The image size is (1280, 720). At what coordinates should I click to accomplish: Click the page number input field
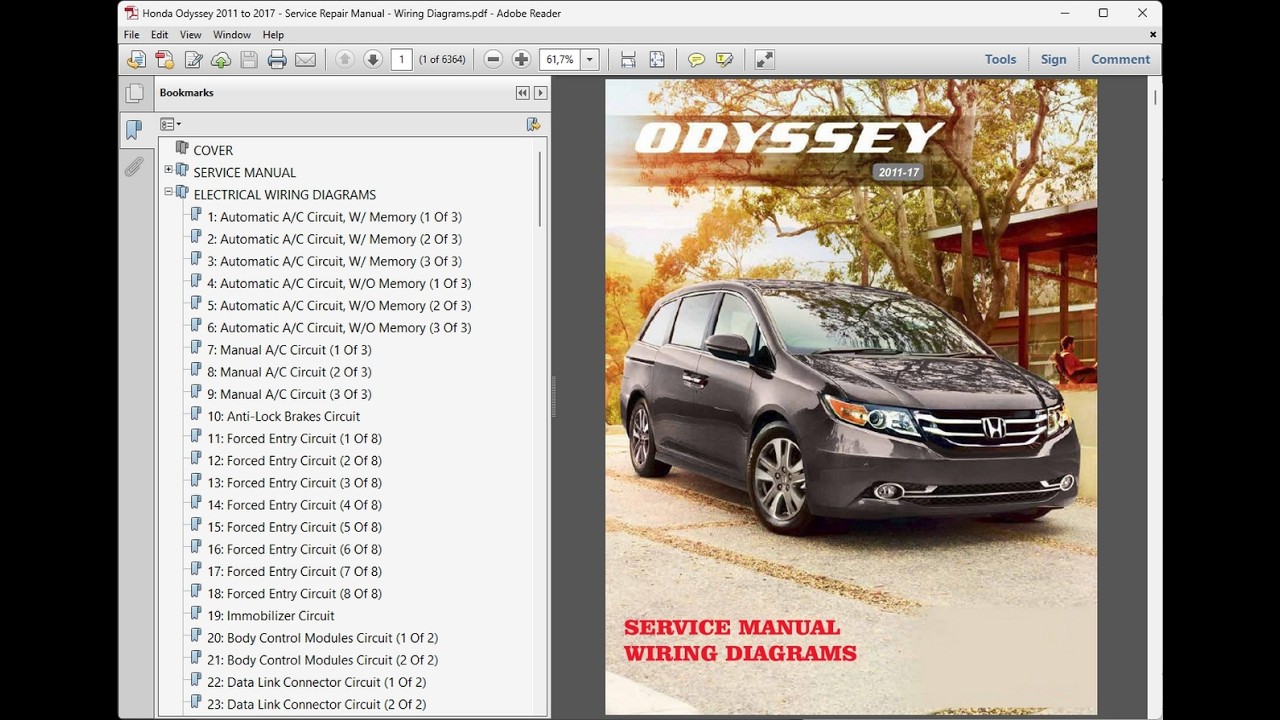coord(401,60)
